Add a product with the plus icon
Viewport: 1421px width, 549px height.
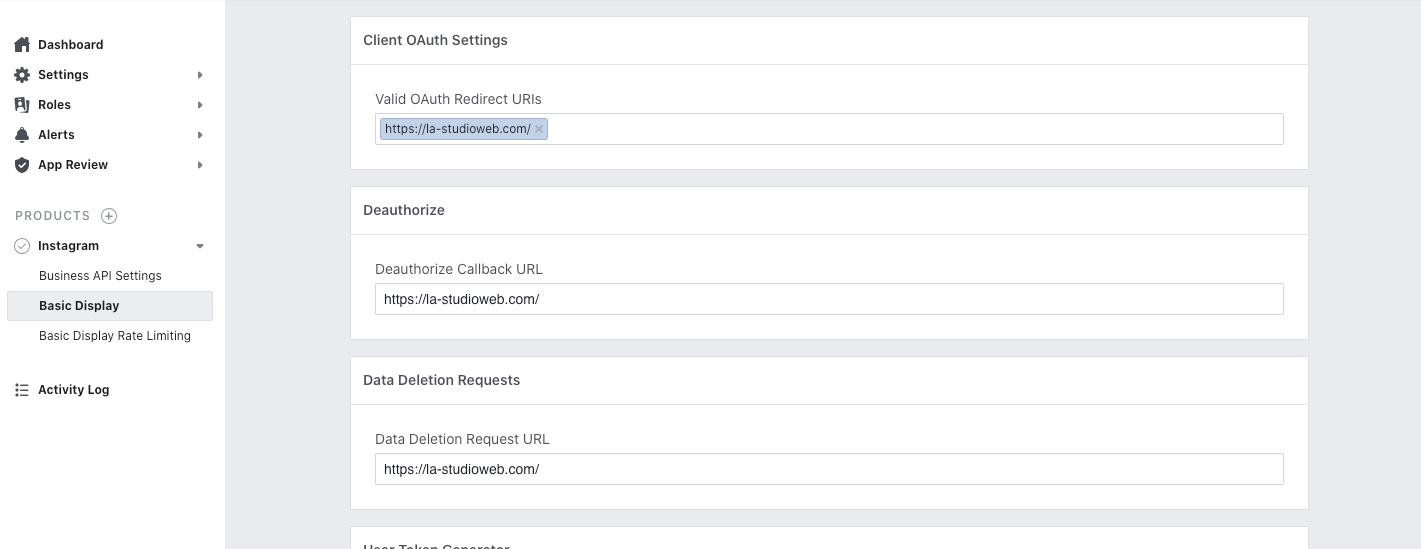[110, 216]
